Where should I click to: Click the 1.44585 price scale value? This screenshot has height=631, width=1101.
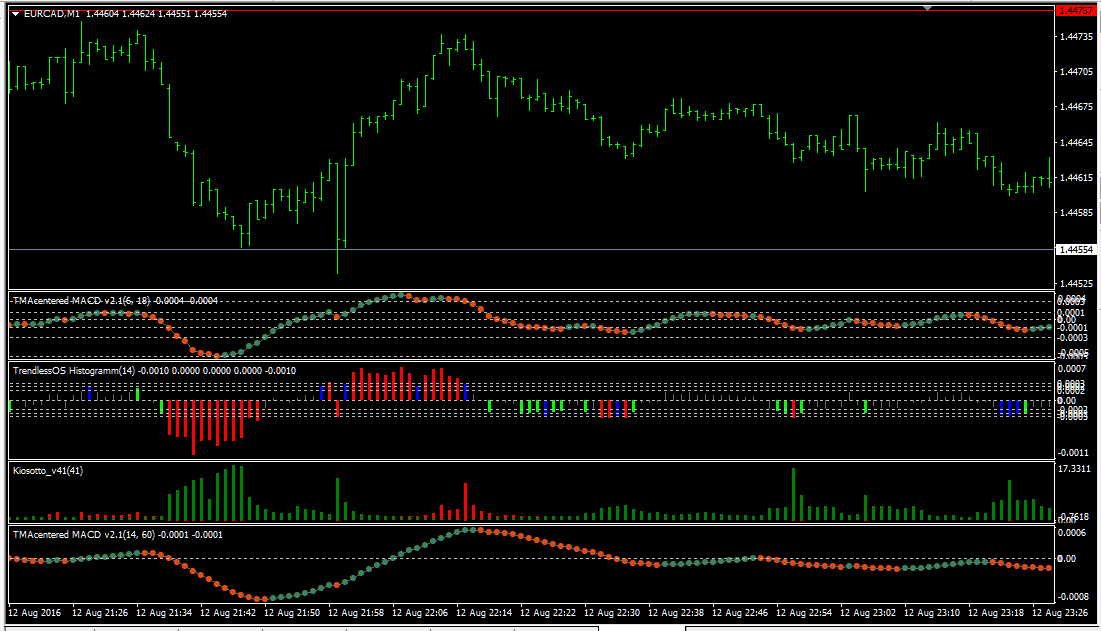[x=1076, y=213]
